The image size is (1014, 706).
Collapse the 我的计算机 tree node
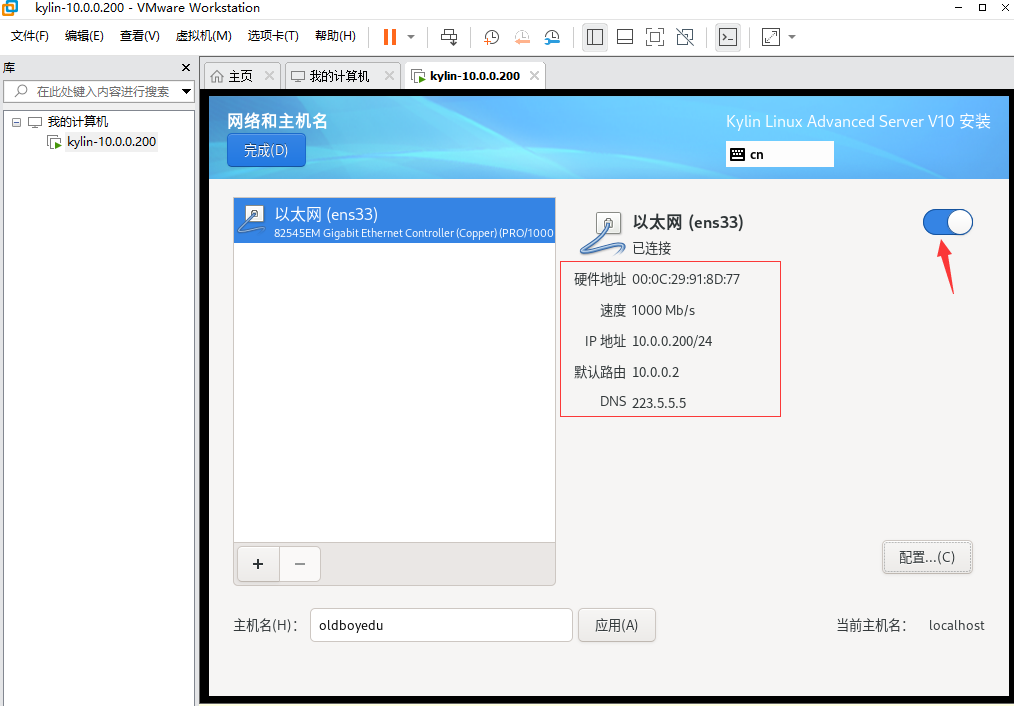(16, 122)
